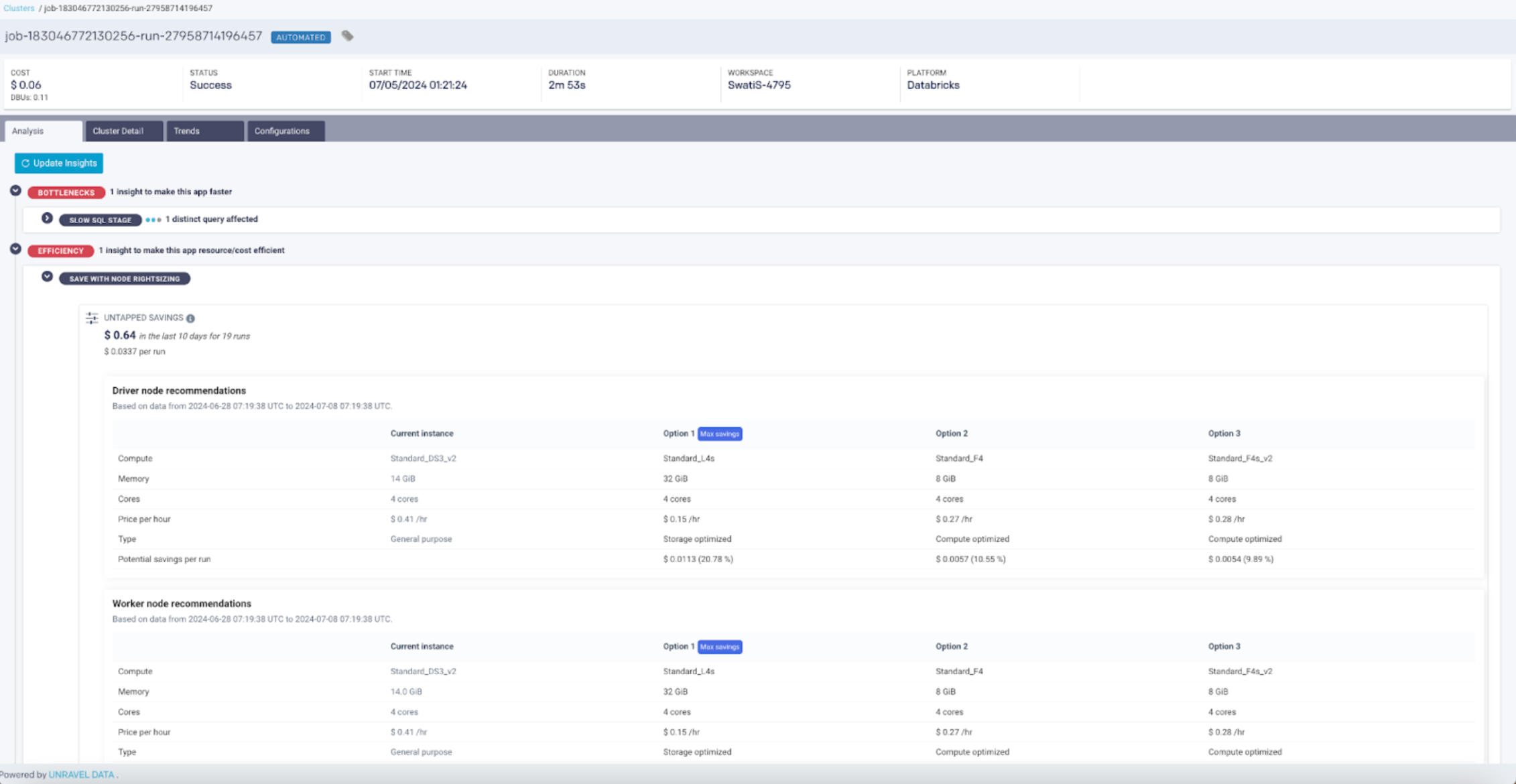
Task: Click the AUTOMATED badge
Action: (x=300, y=37)
